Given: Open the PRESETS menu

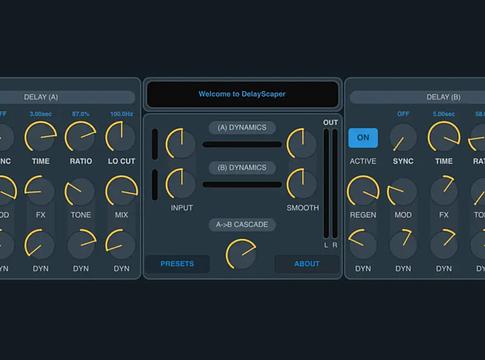Looking at the screenshot, I should [177, 264].
